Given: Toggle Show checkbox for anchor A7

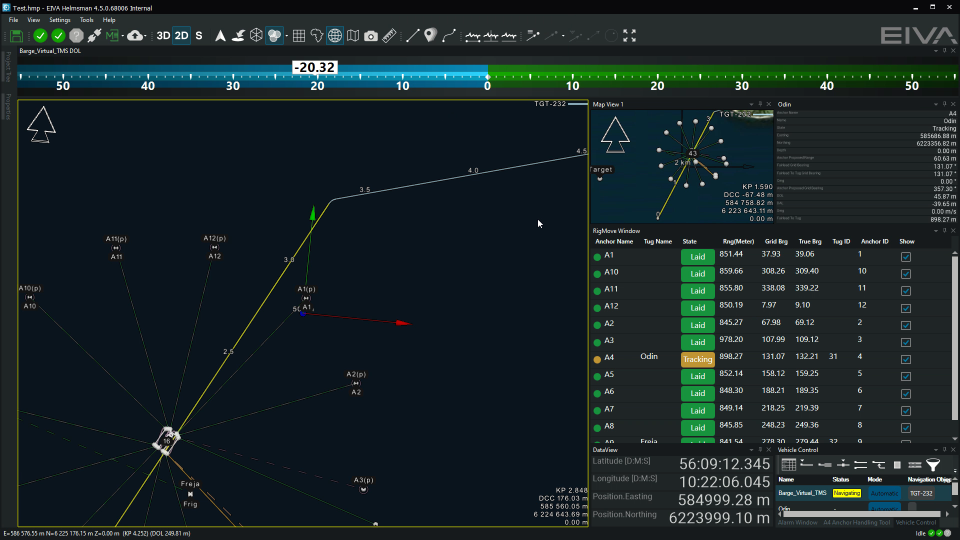Looking at the screenshot, I should pos(906,409).
